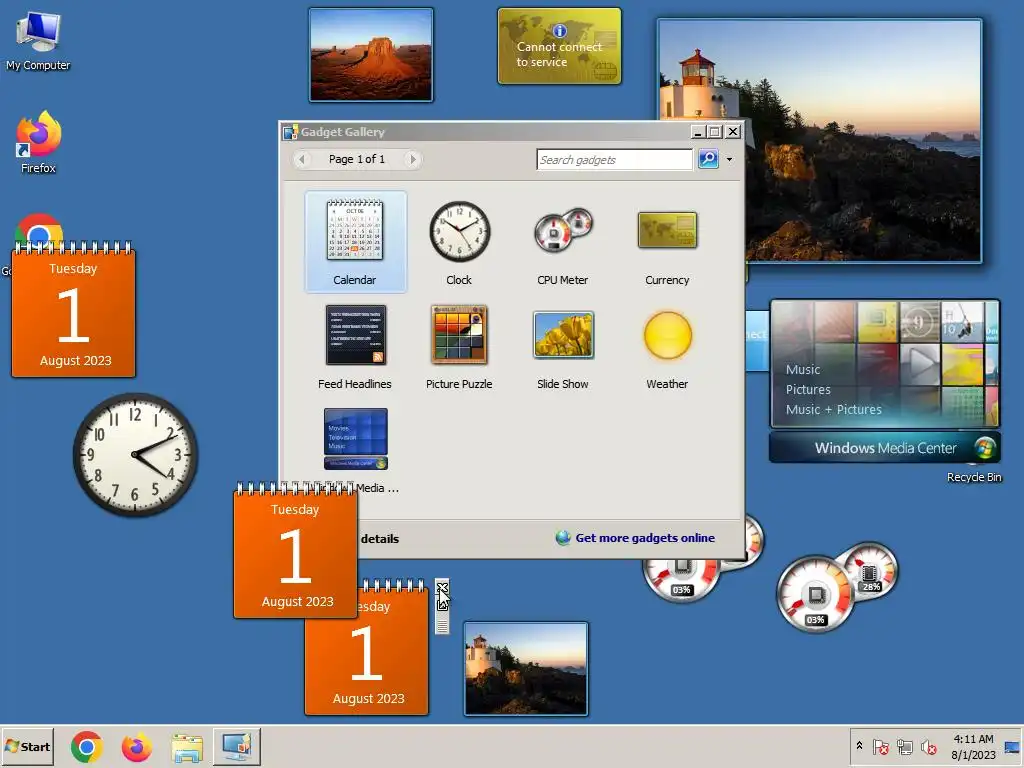Screen dimensions: 1024x768
Task: Click the middle calendar gadget overlapping the gallery
Action: (295, 552)
